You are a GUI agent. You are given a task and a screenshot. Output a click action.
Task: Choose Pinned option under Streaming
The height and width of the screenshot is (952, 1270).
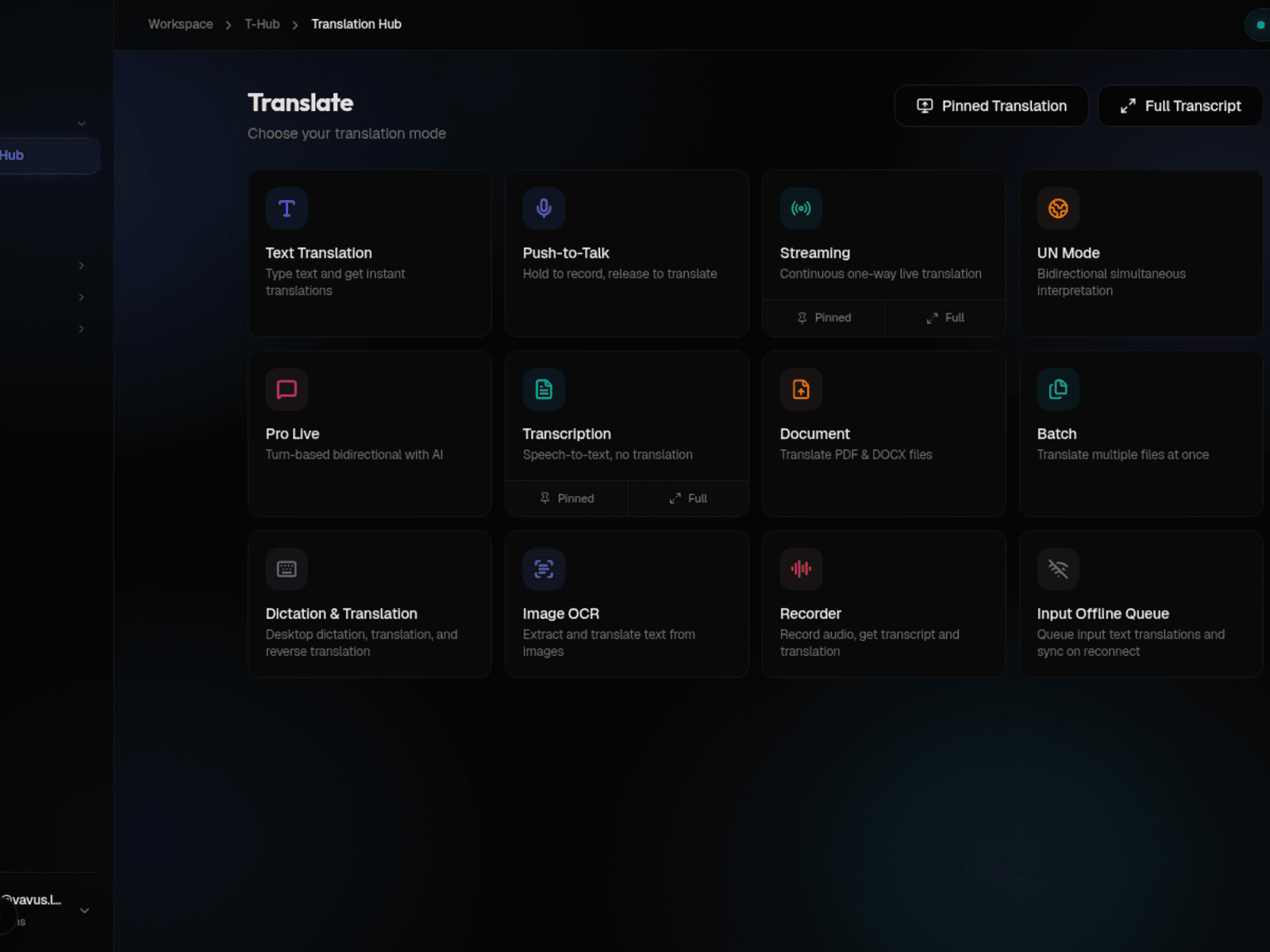(824, 318)
